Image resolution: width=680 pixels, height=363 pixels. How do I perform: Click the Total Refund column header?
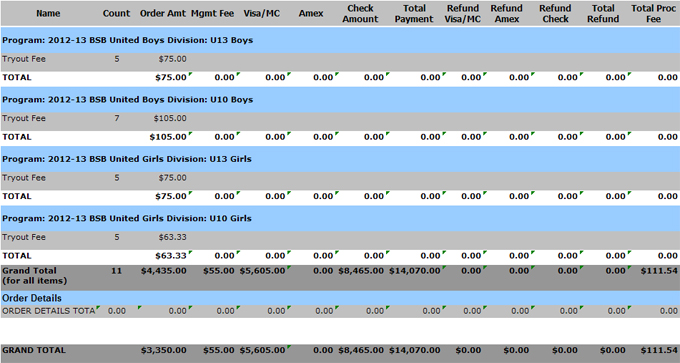pos(603,14)
